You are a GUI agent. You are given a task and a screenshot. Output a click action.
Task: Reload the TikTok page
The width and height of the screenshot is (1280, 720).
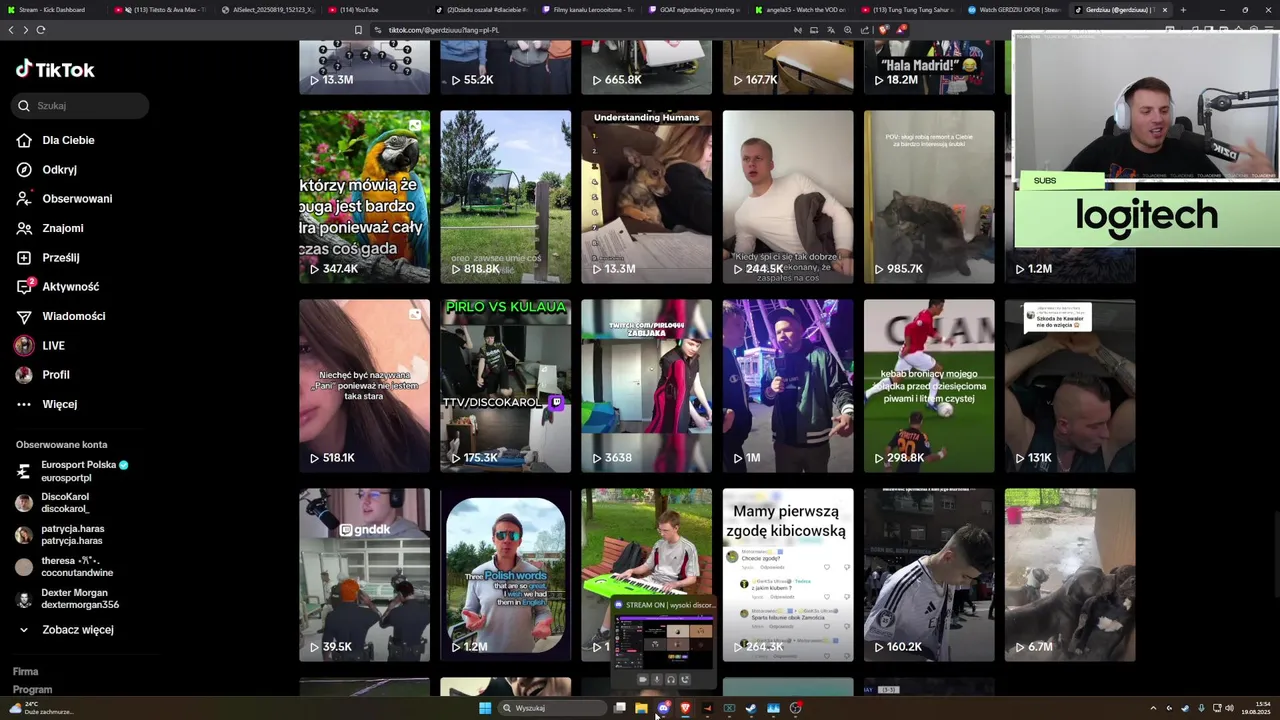41,30
